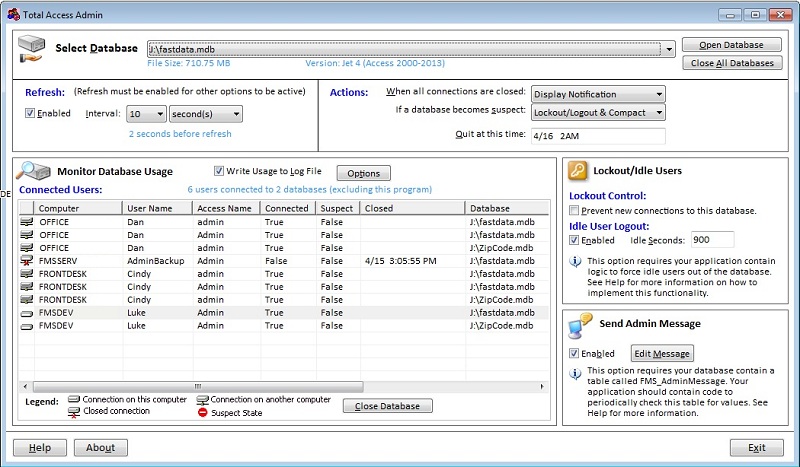Click connection icon for OFFICE ZipCode.mdb row
This screenshot has width=800, height=467.
27,248
